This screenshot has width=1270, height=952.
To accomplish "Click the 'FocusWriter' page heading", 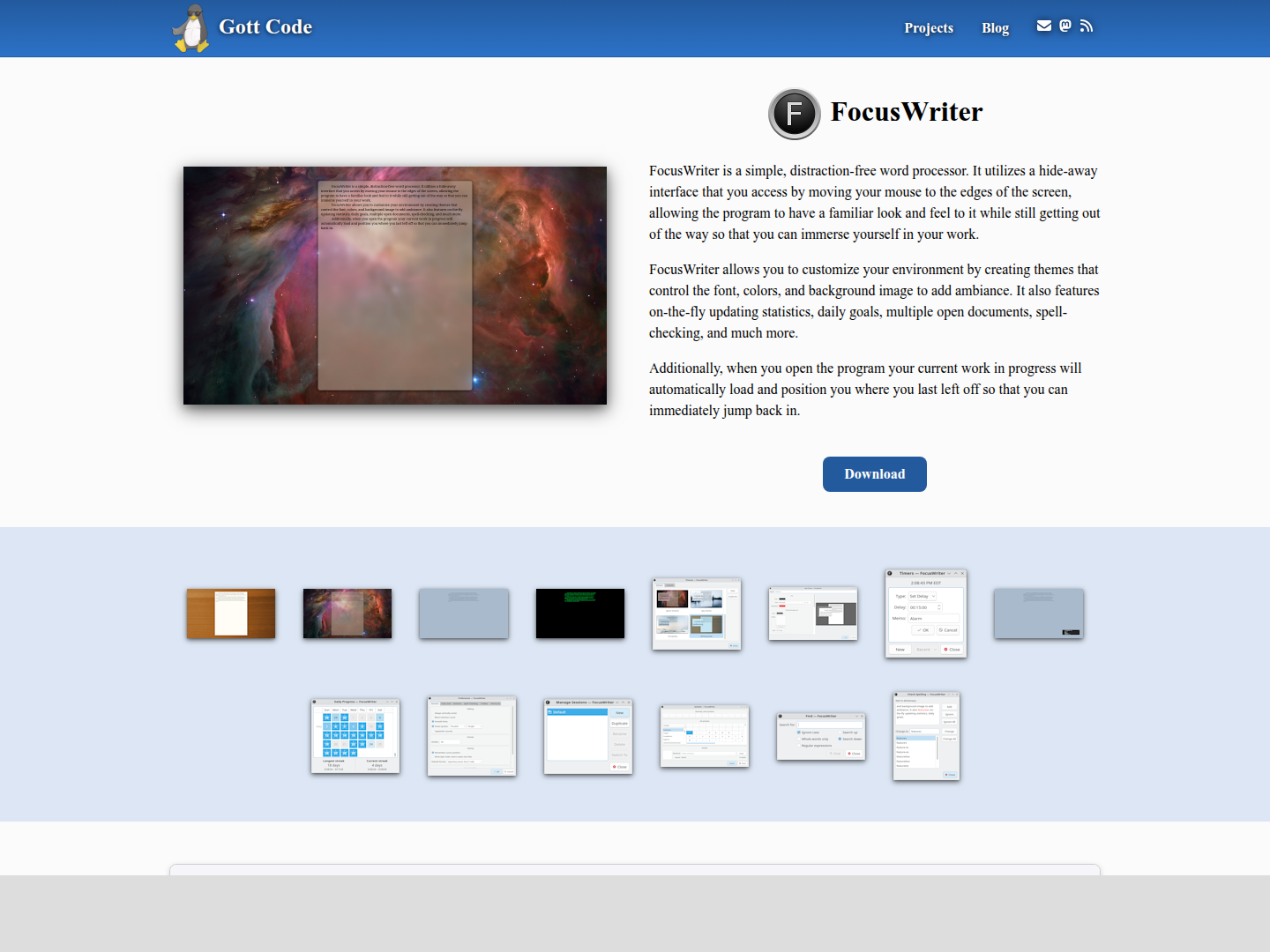I will [907, 112].
